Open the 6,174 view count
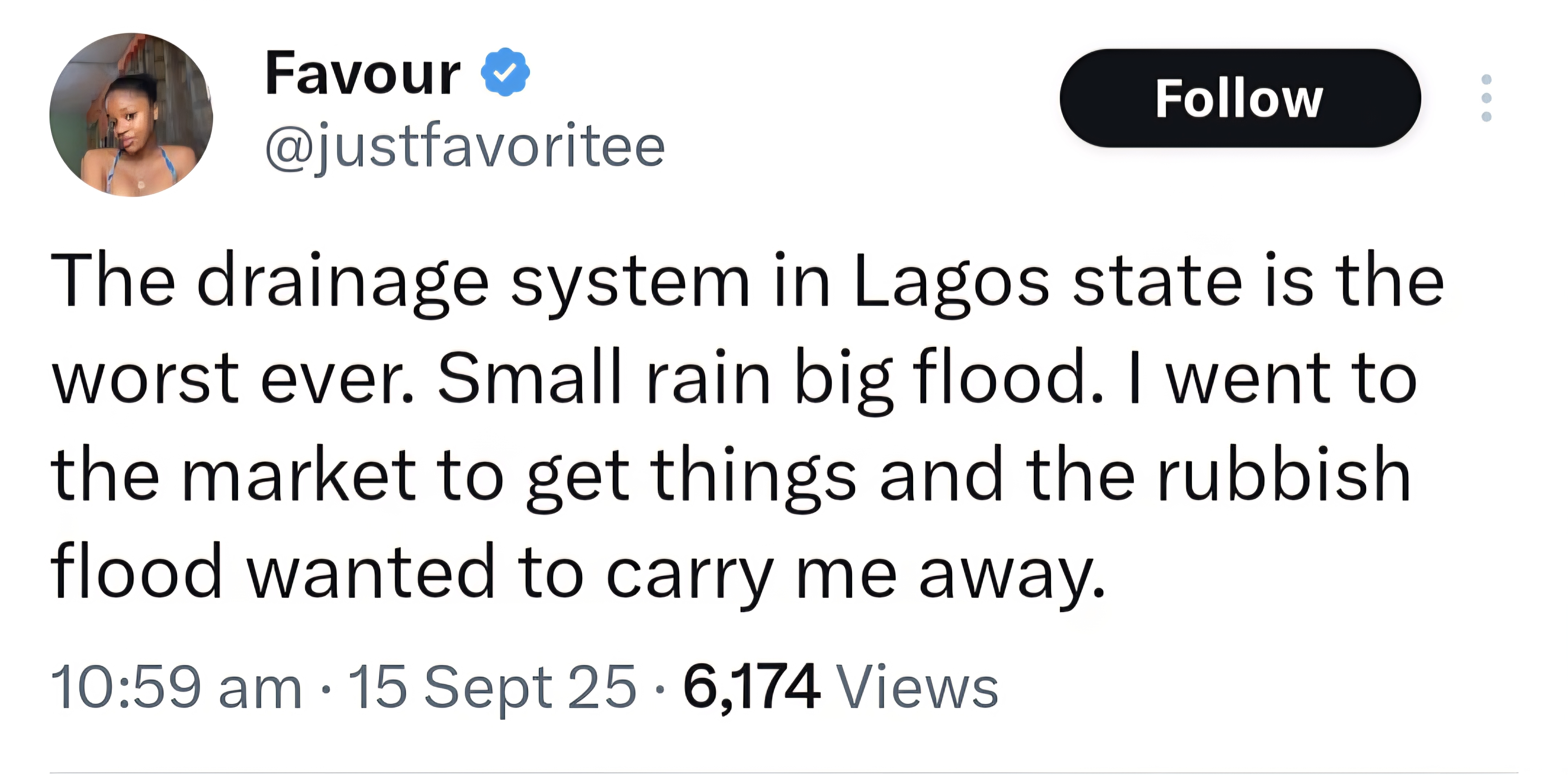Image resolution: width=1568 pixels, height=775 pixels. (x=751, y=688)
